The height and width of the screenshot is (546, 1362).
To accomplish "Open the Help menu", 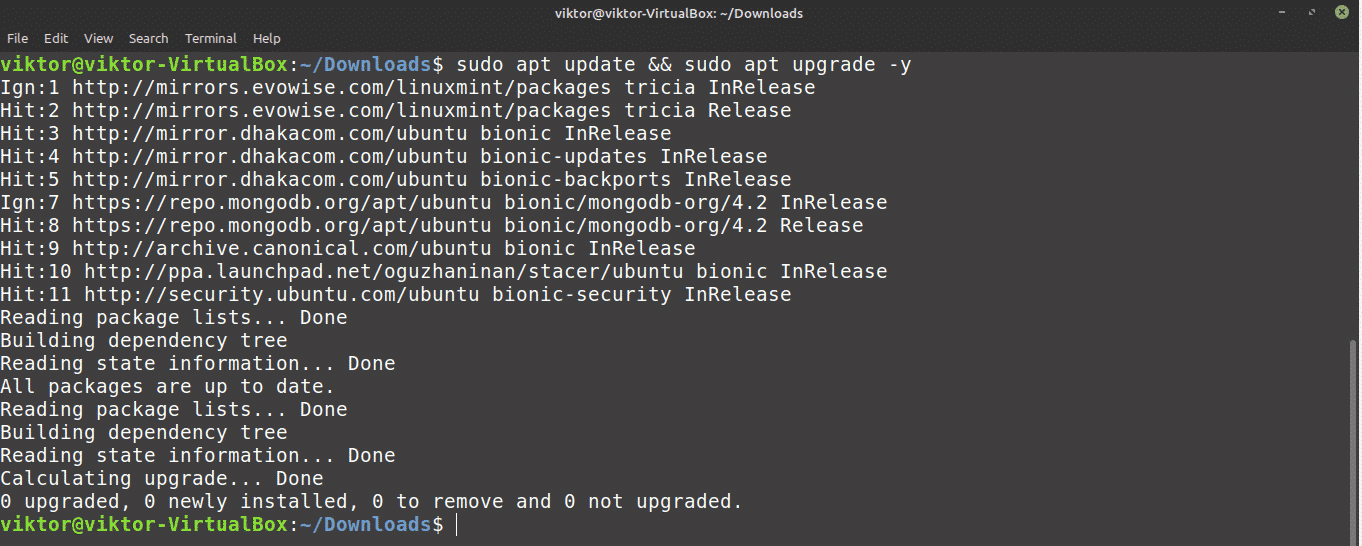I will [266, 38].
